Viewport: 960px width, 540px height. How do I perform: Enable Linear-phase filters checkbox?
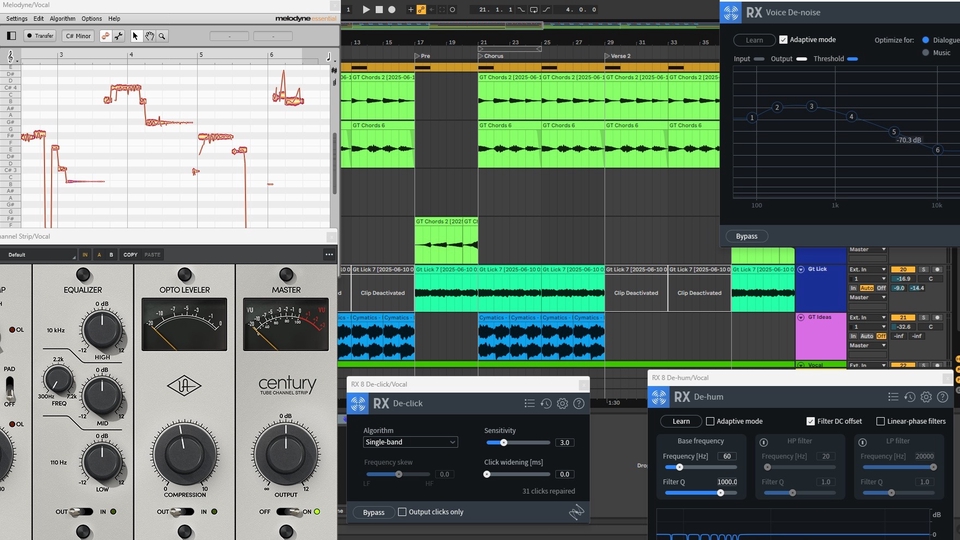(880, 422)
